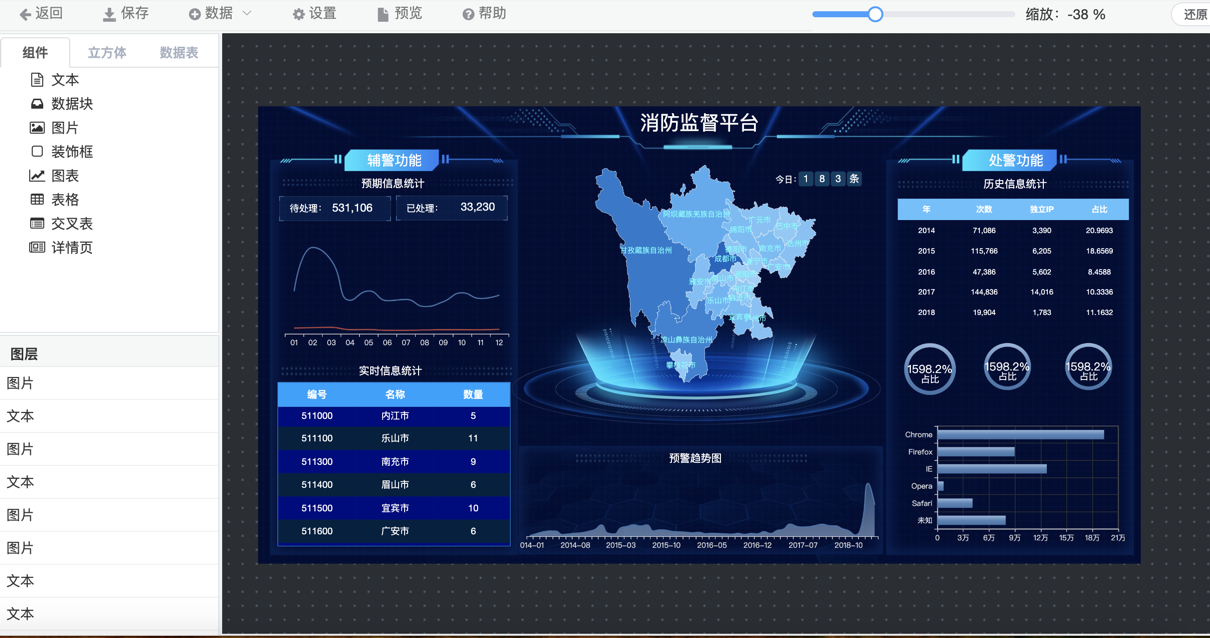Open help question mark icon
Image resolution: width=1210 pixels, height=638 pixels.
(468, 14)
